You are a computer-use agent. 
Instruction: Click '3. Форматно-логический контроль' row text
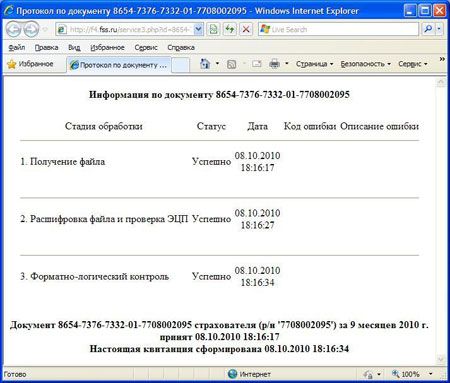[94, 276]
